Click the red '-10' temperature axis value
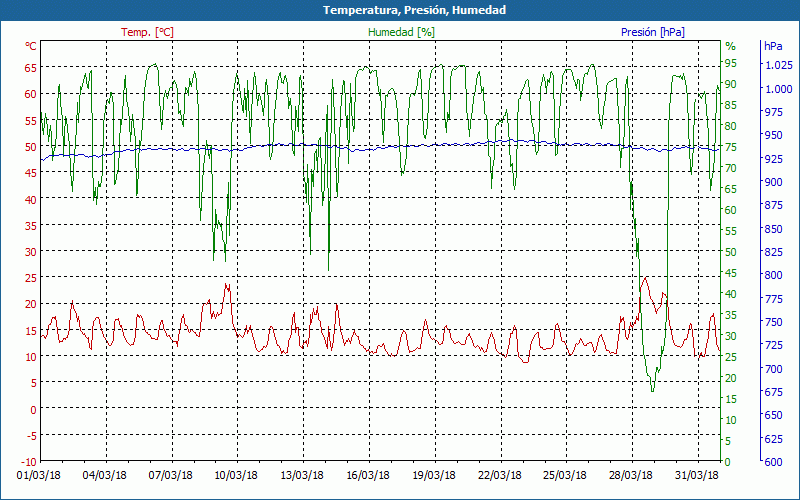 (29, 462)
